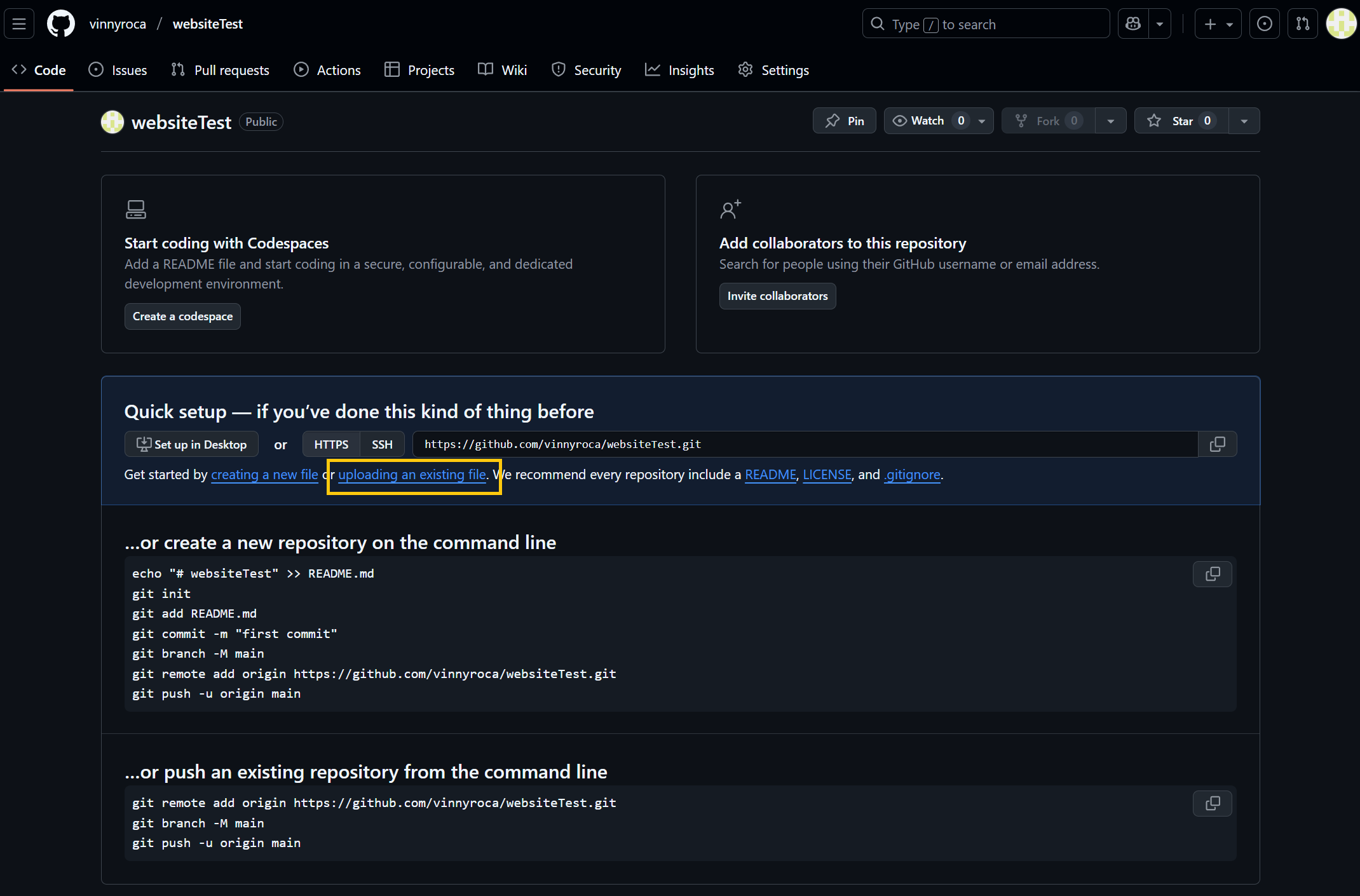Copy the push existing repository commands
Image resolution: width=1360 pixels, height=896 pixels.
coord(1212,803)
